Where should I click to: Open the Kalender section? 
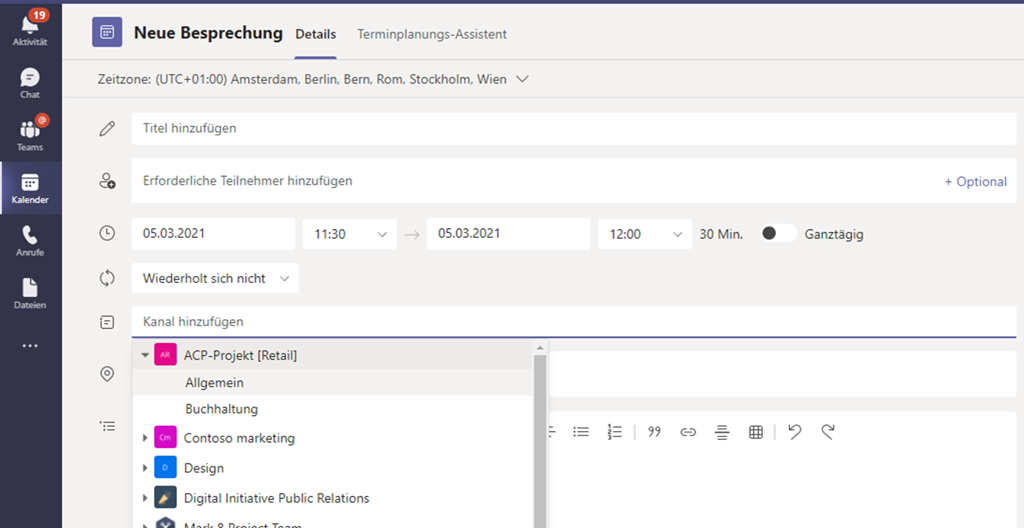point(30,188)
